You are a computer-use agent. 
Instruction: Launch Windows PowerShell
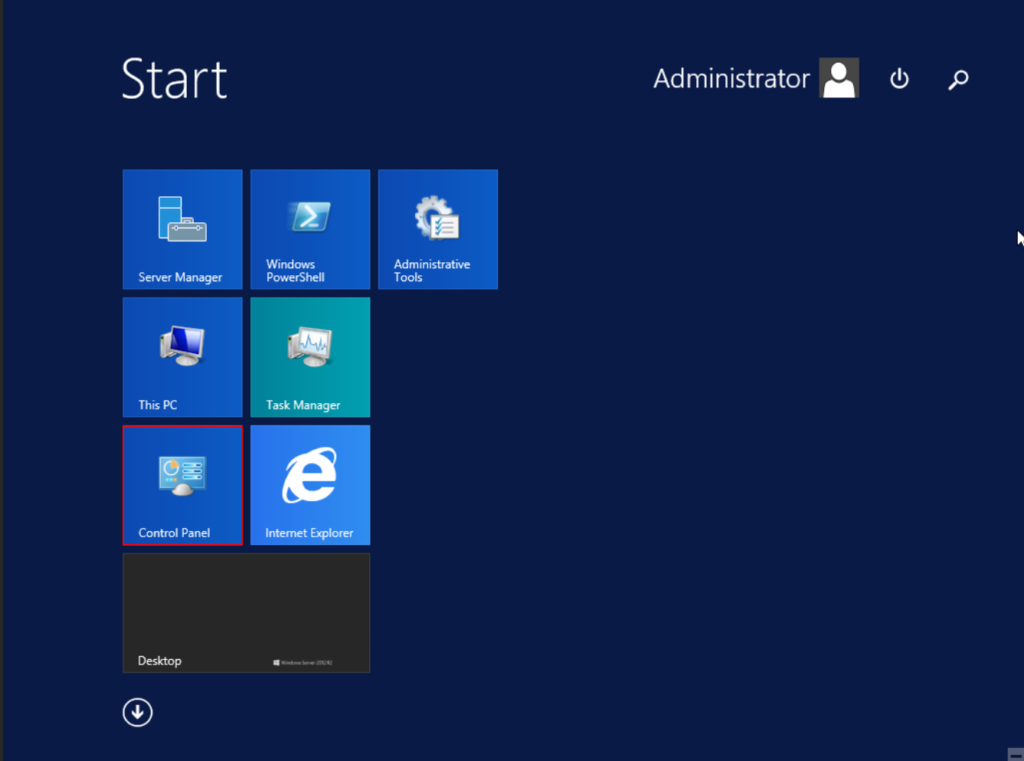click(310, 229)
